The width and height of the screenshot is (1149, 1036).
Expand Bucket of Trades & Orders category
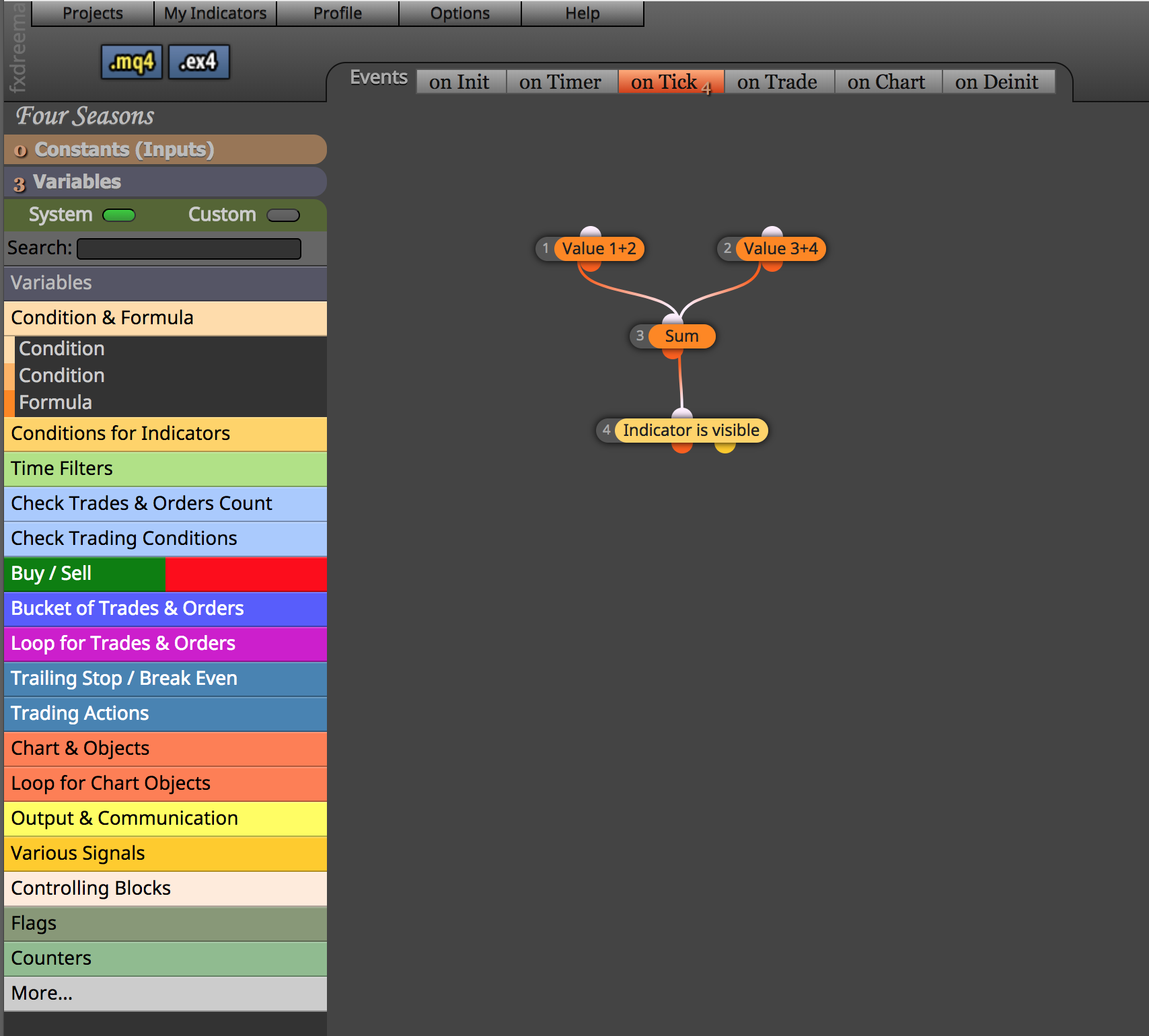165,609
